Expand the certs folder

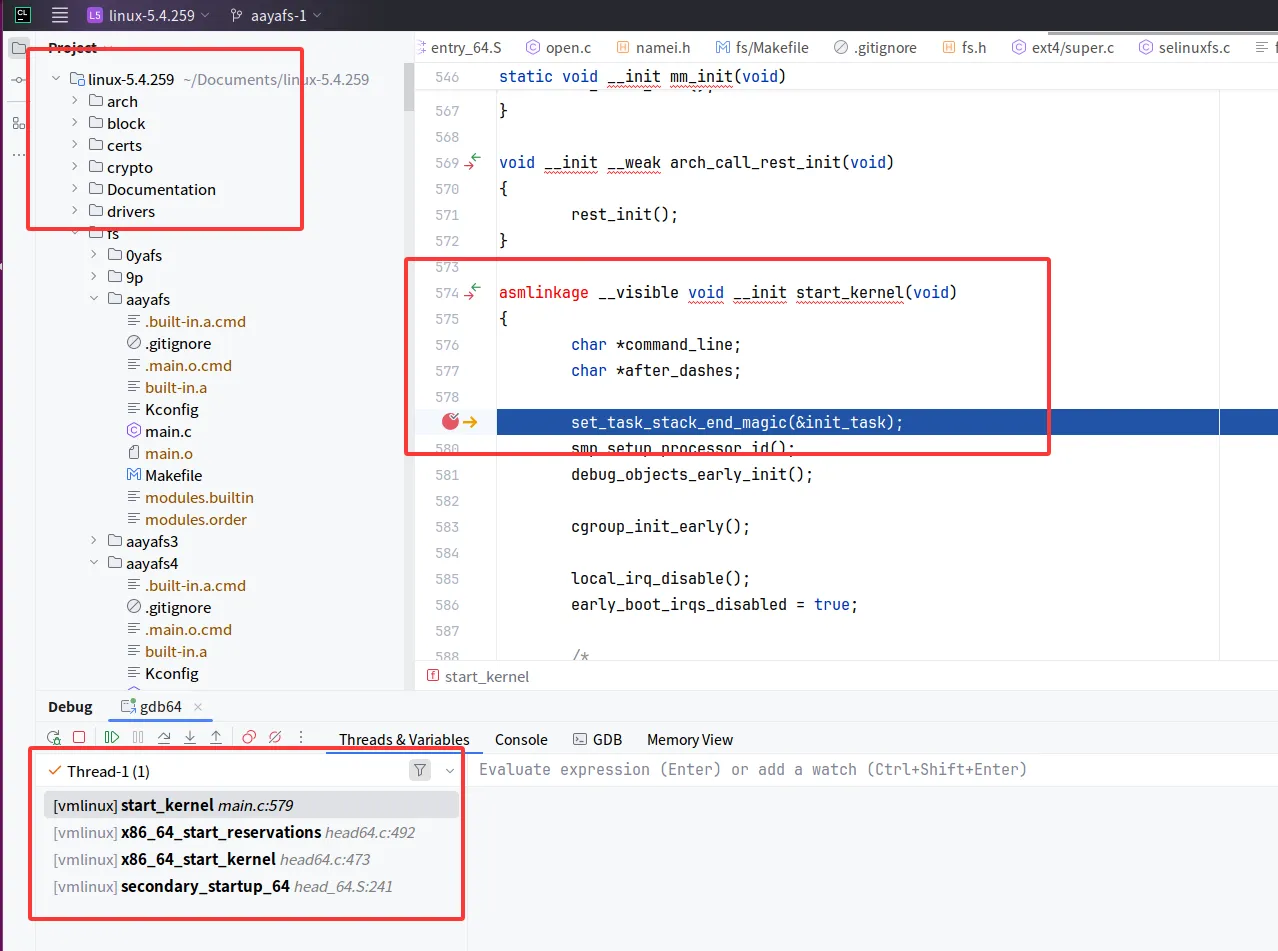click(x=75, y=145)
